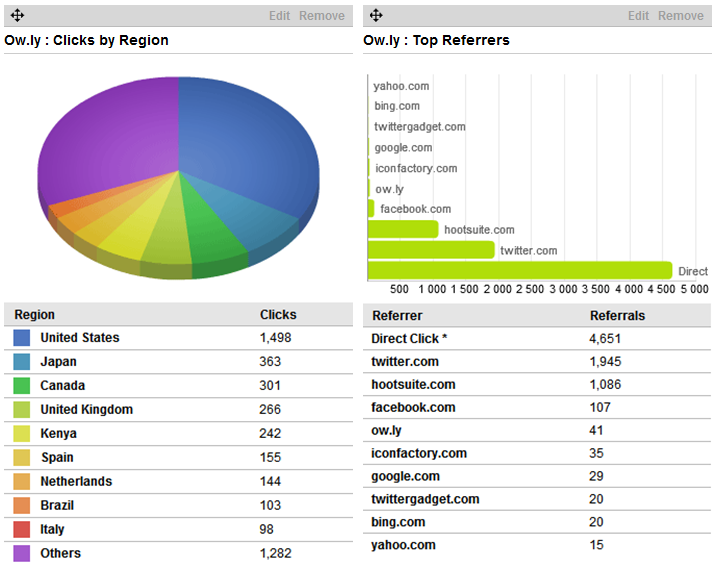Viewport: 717px width, 570px height.
Task: Click the Spain legend swatch
Action: pos(21,458)
